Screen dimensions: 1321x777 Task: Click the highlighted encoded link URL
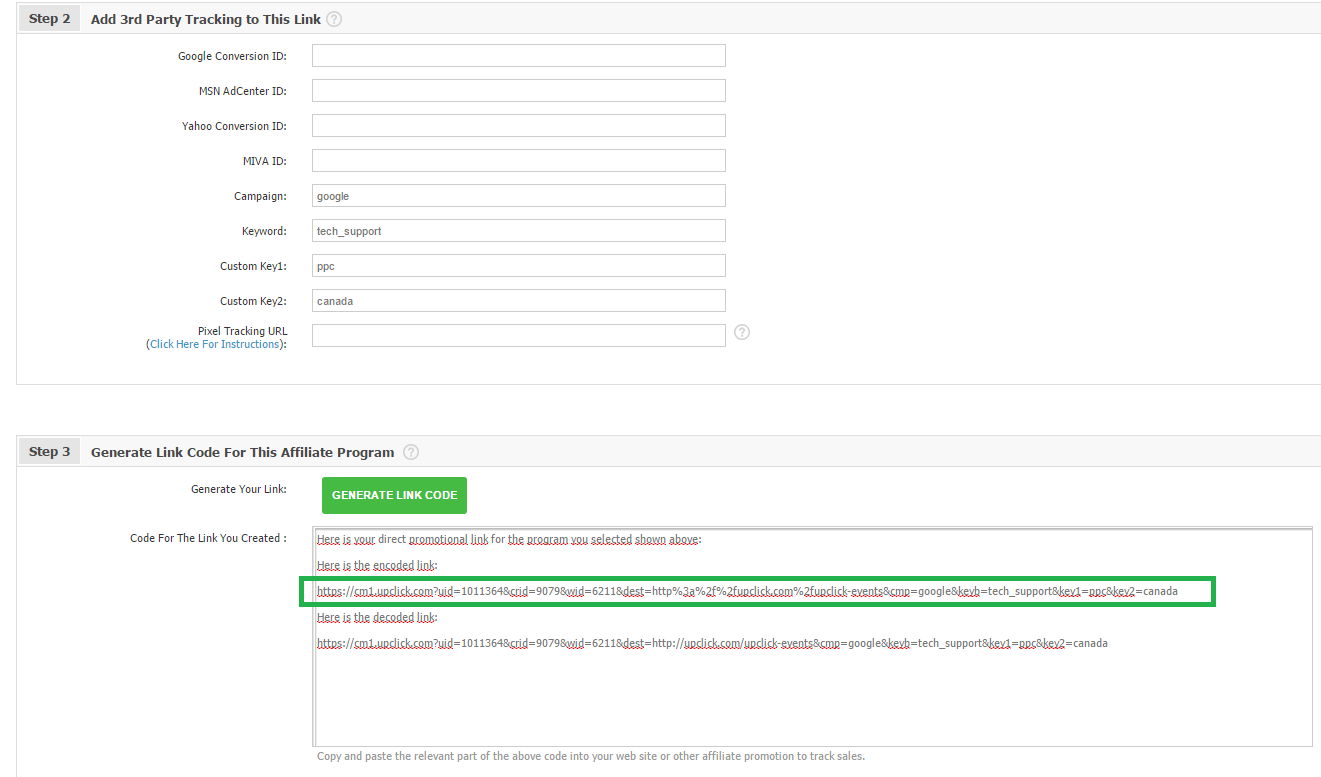[x=747, y=591]
